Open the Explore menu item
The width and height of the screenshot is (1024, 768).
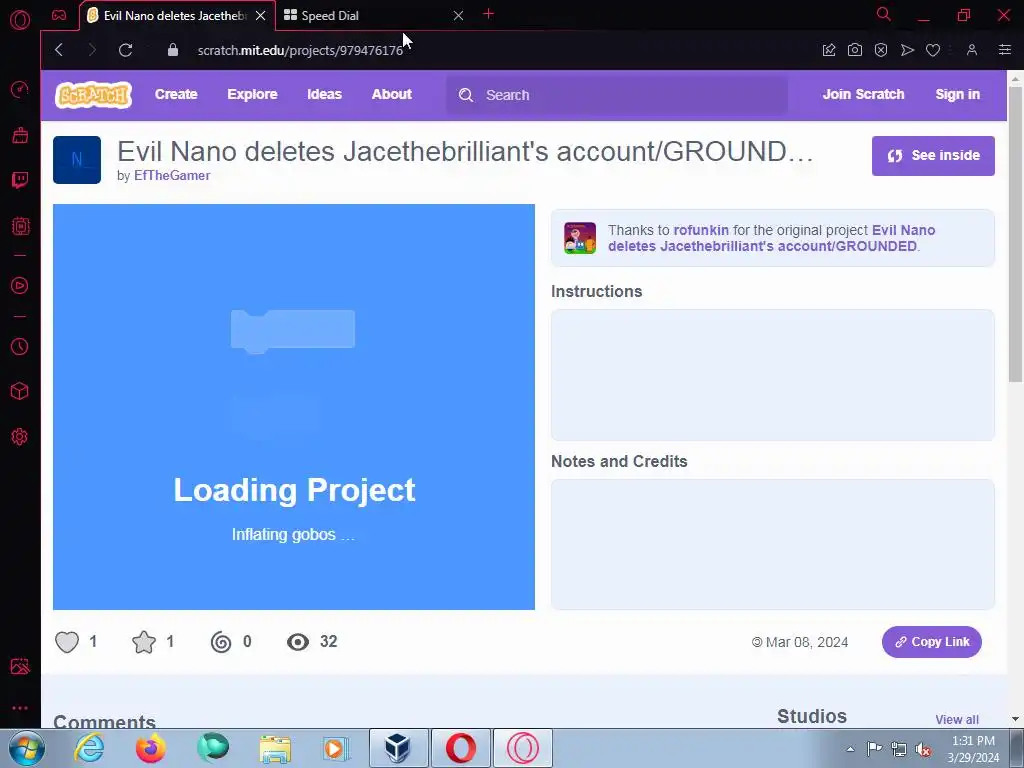tap(252, 94)
